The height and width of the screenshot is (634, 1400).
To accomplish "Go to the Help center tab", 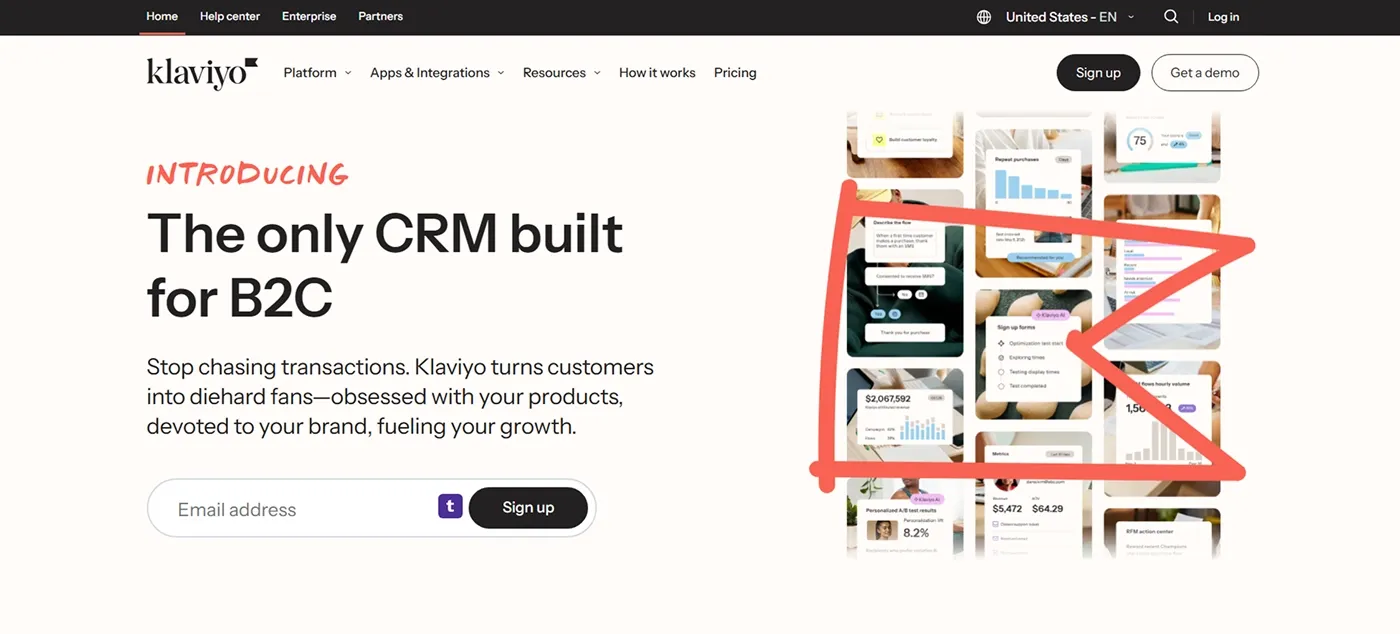I will (230, 17).
